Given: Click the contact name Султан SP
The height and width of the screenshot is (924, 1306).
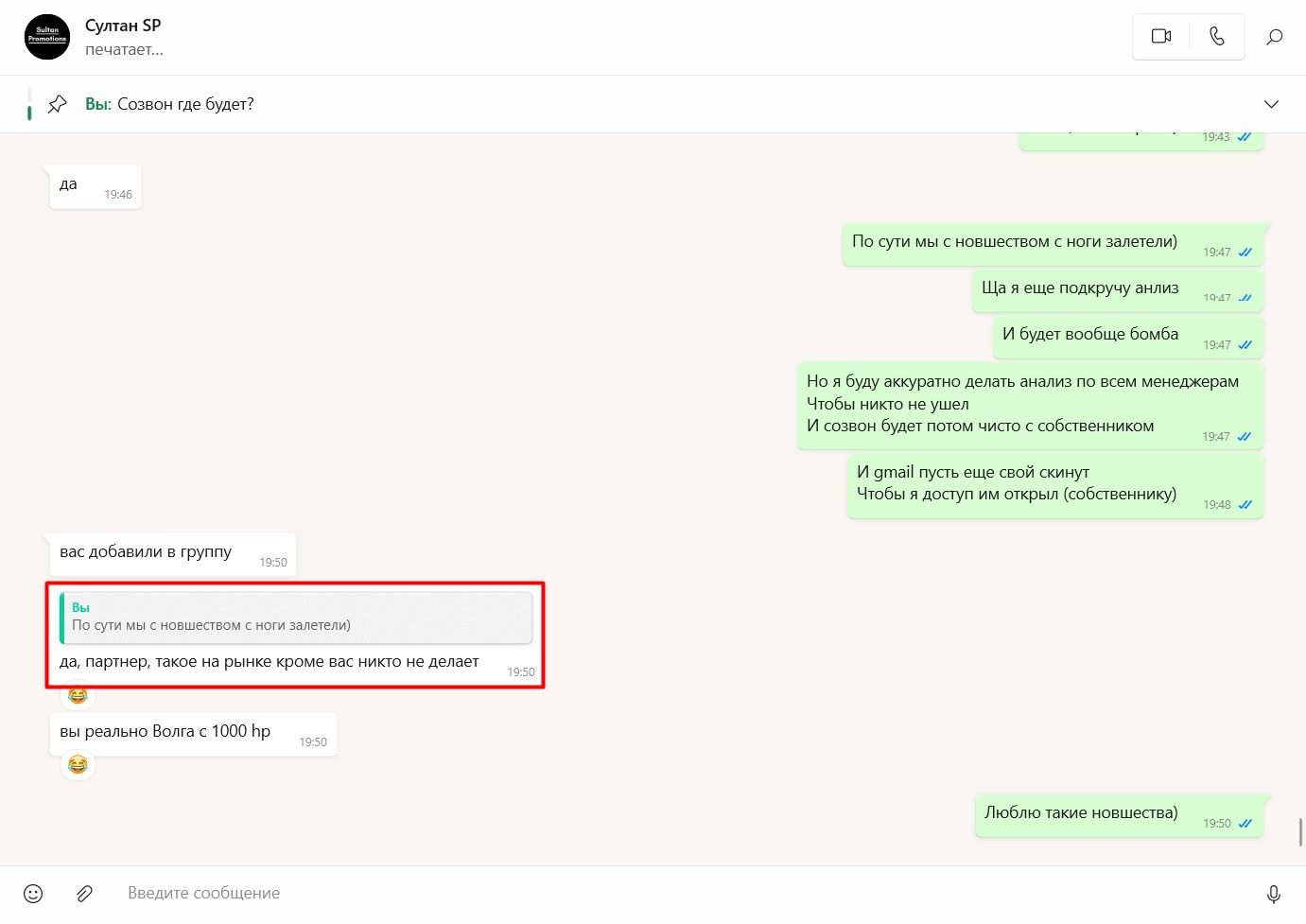Looking at the screenshot, I should pyautogui.click(x=123, y=26).
